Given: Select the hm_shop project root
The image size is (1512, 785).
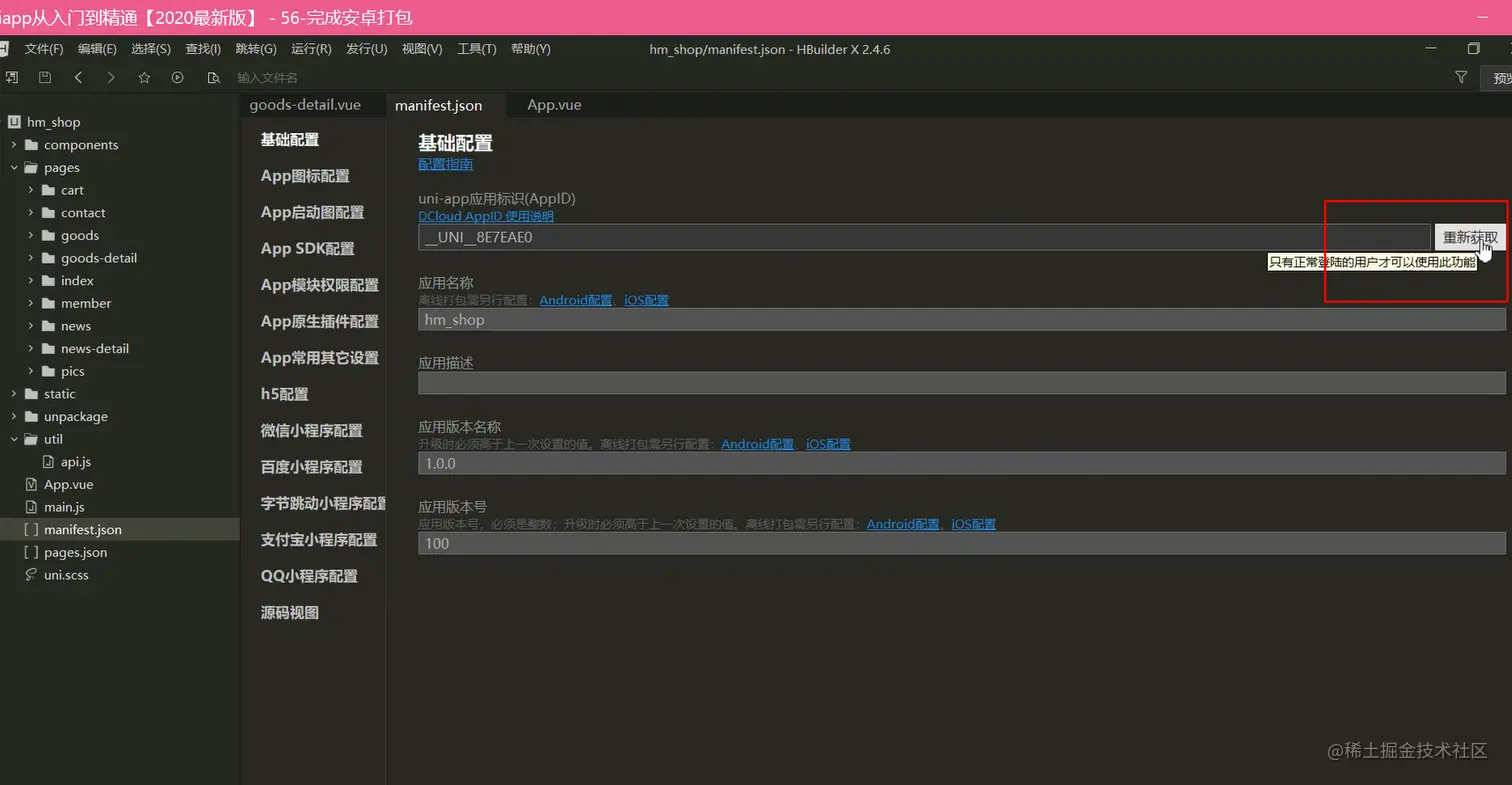Looking at the screenshot, I should click(53, 122).
